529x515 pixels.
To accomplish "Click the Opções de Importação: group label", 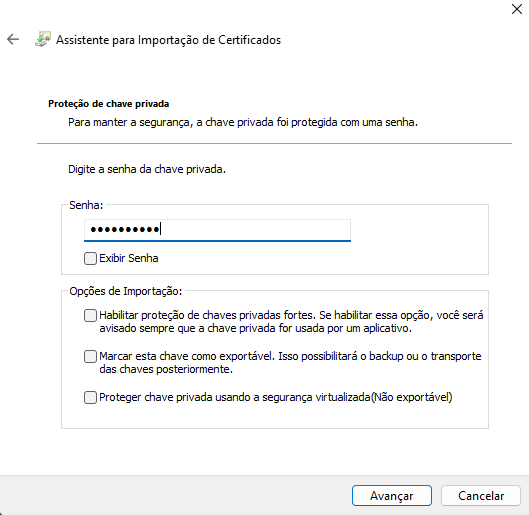I will click(x=126, y=291).
